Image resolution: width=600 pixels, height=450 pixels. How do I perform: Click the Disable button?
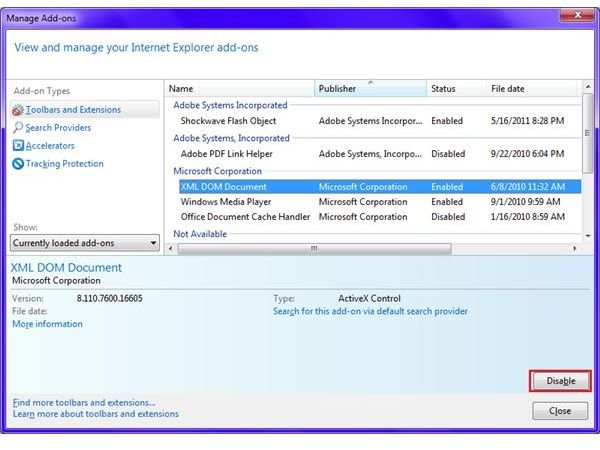click(561, 381)
